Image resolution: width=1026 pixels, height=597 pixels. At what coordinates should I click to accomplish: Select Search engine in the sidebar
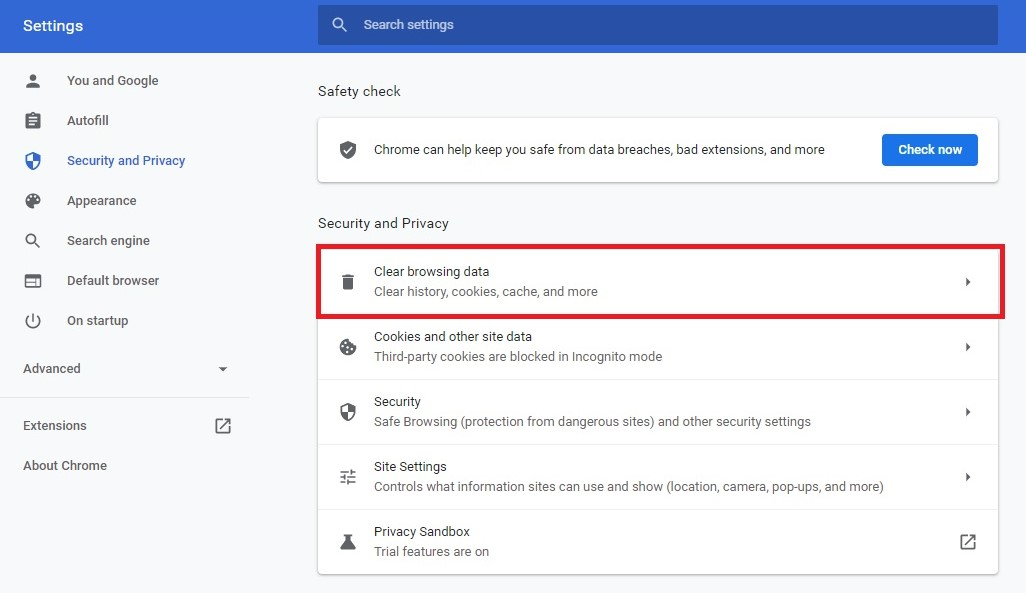[108, 241]
